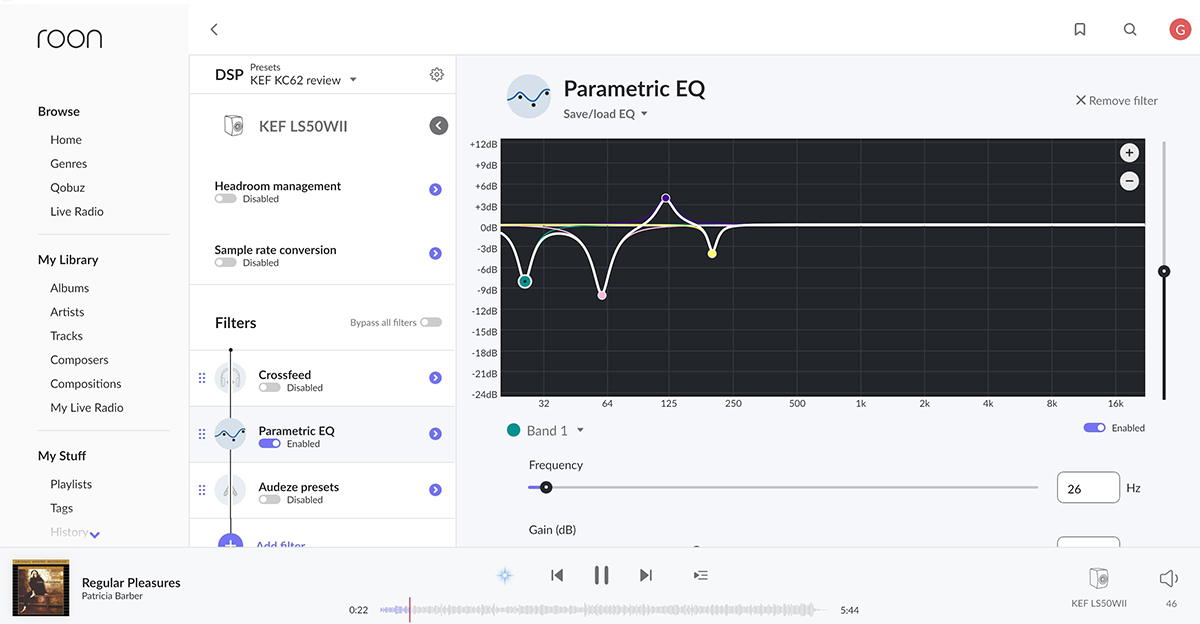This screenshot has height=624, width=1200.
Task: Enable Headroom management toggle
Action: (x=225, y=199)
